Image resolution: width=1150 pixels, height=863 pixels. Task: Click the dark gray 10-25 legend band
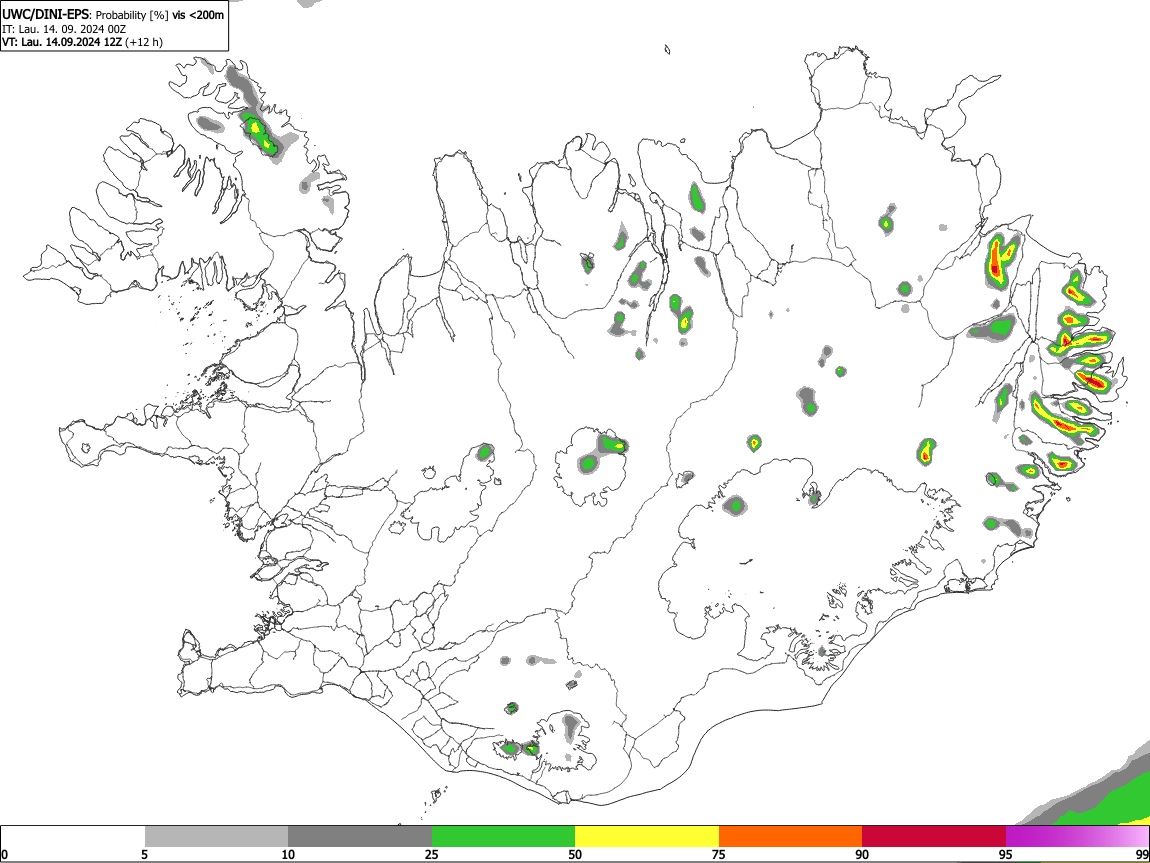(360, 837)
